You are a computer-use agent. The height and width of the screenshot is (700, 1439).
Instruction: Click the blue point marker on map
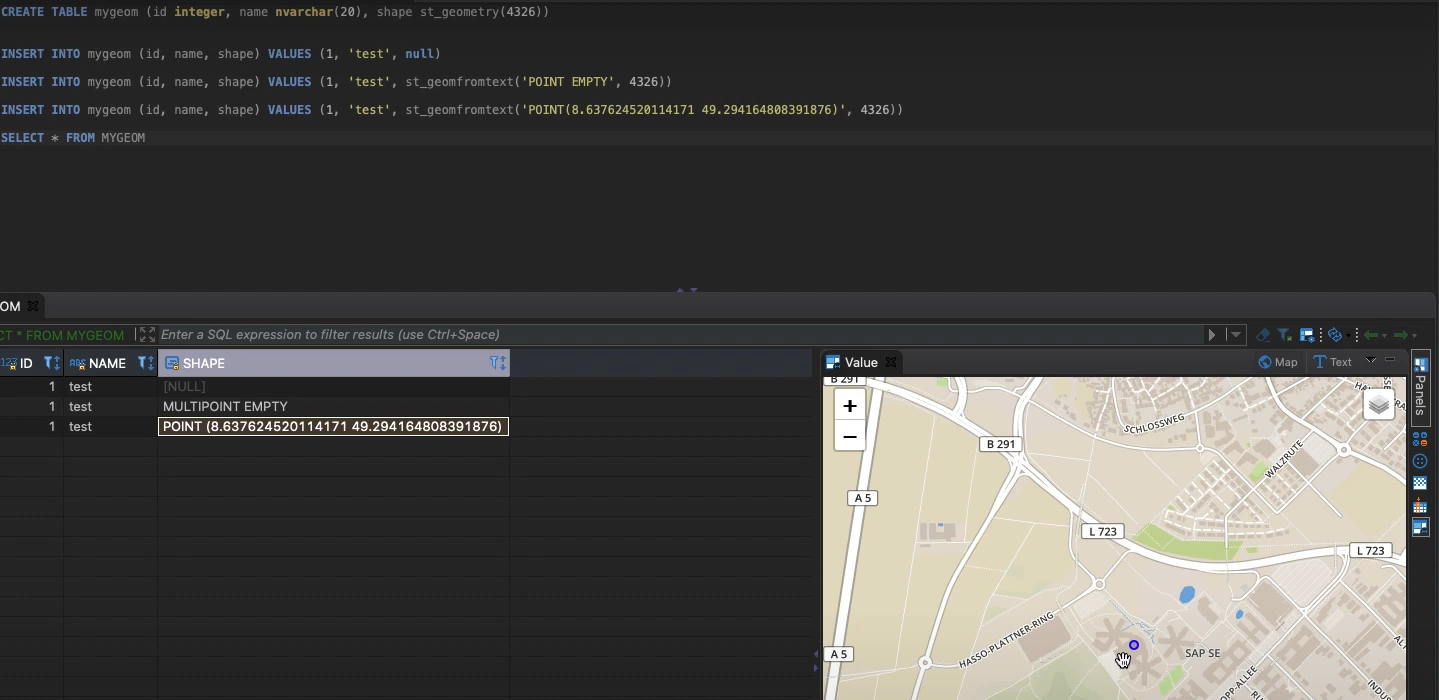click(x=1133, y=645)
